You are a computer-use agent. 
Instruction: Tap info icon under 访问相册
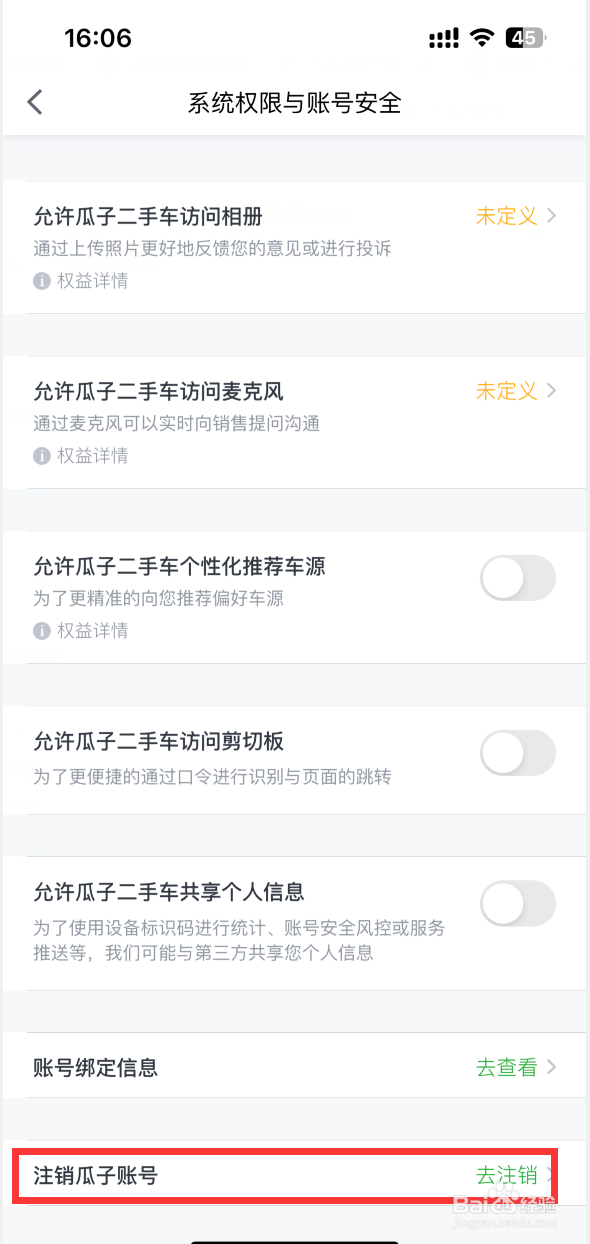pyautogui.click(x=42, y=282)
